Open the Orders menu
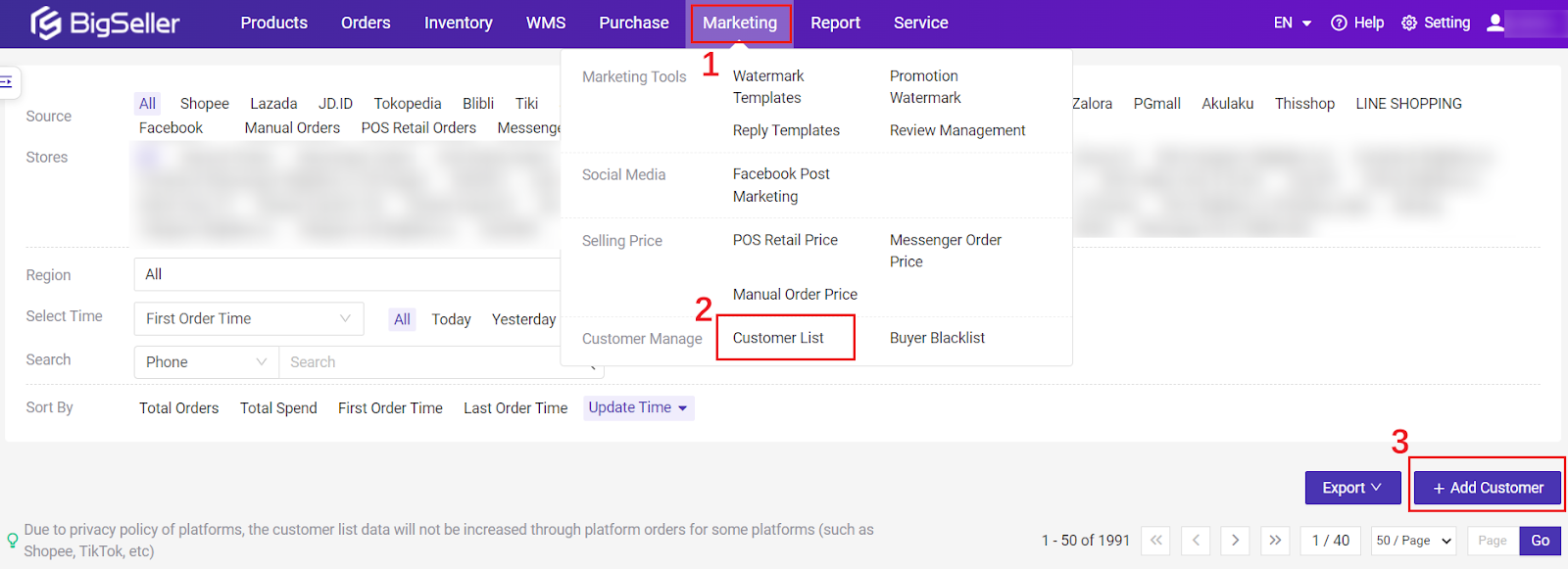The height and width of the screenshot is (569, 1568). pos(366,23)
